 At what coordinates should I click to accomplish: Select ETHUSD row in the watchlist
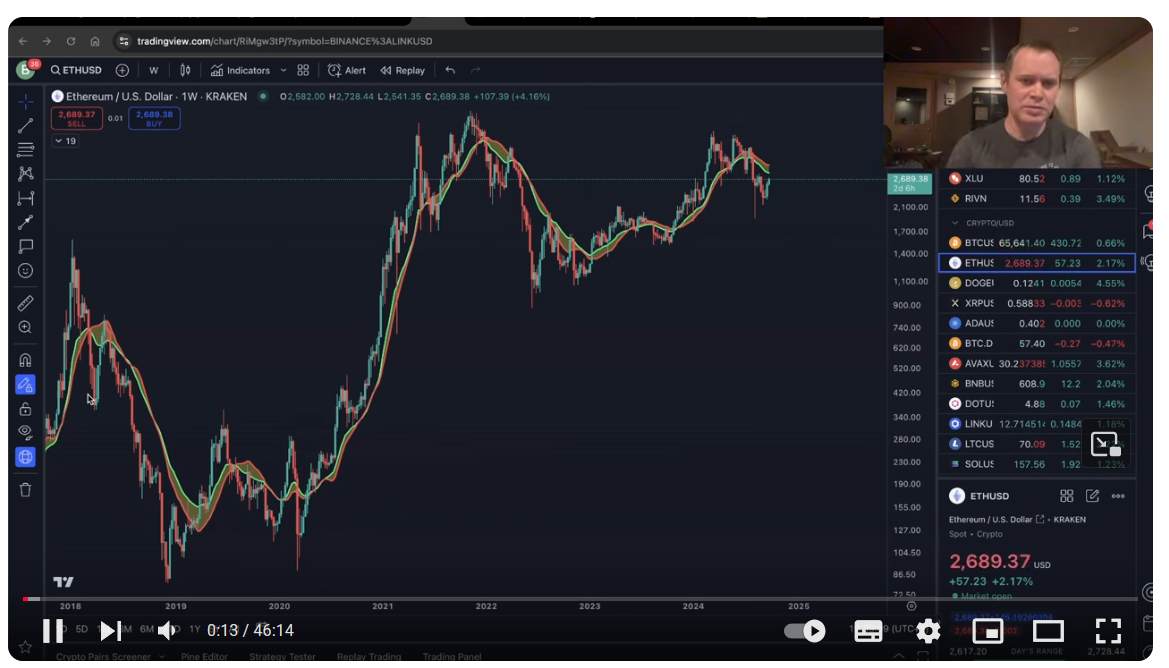(x=1036, y=263)
